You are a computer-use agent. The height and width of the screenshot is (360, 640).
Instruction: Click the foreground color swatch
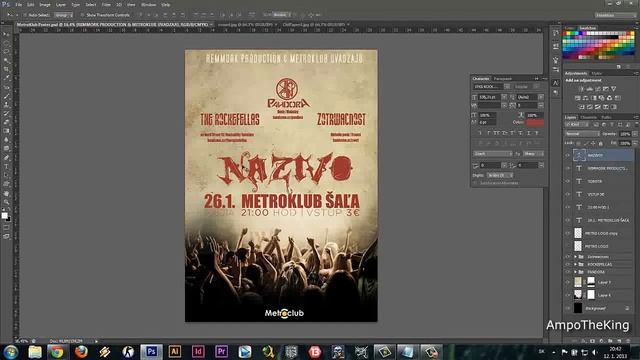(4, 216)
